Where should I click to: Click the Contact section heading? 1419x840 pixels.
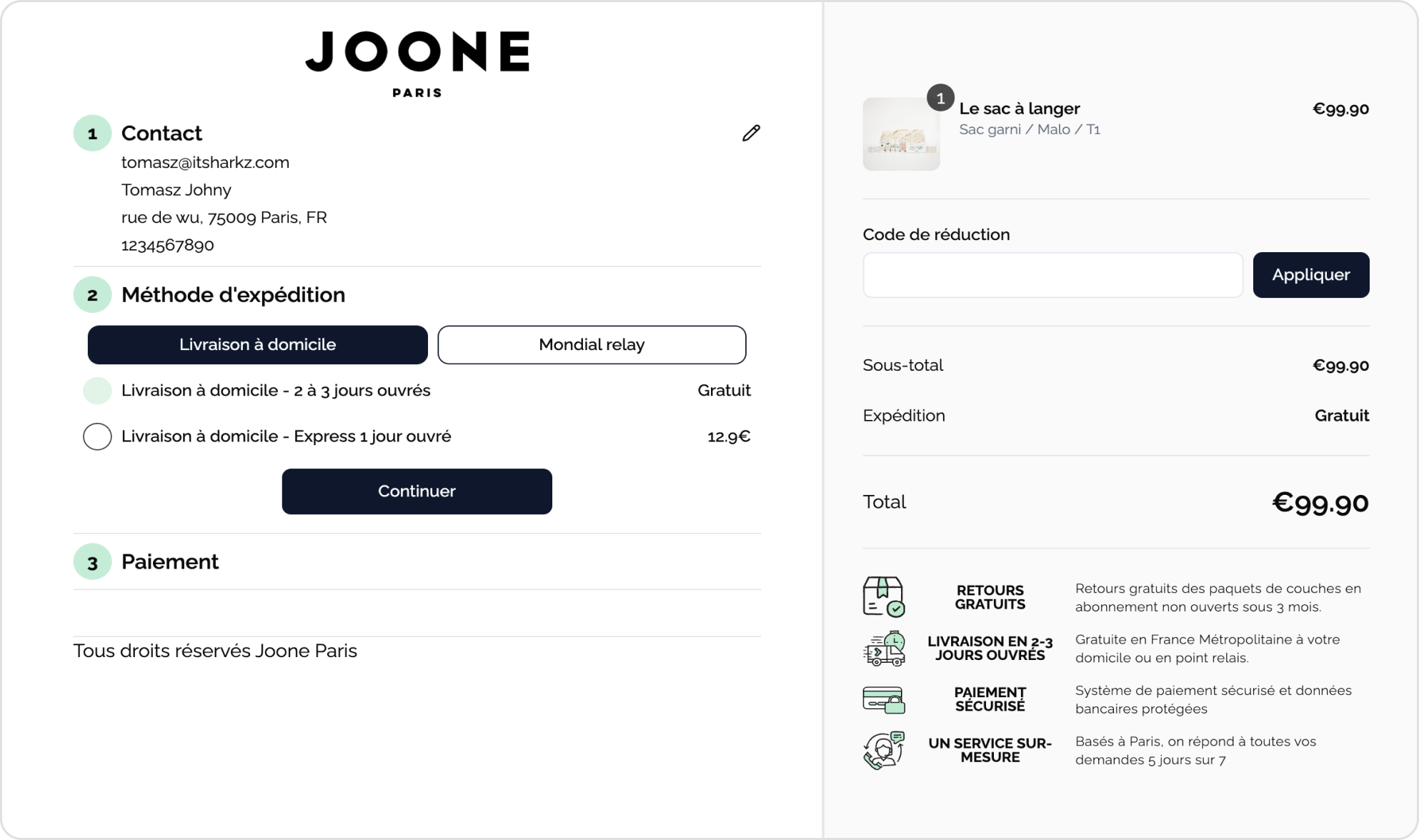point(161,133)
